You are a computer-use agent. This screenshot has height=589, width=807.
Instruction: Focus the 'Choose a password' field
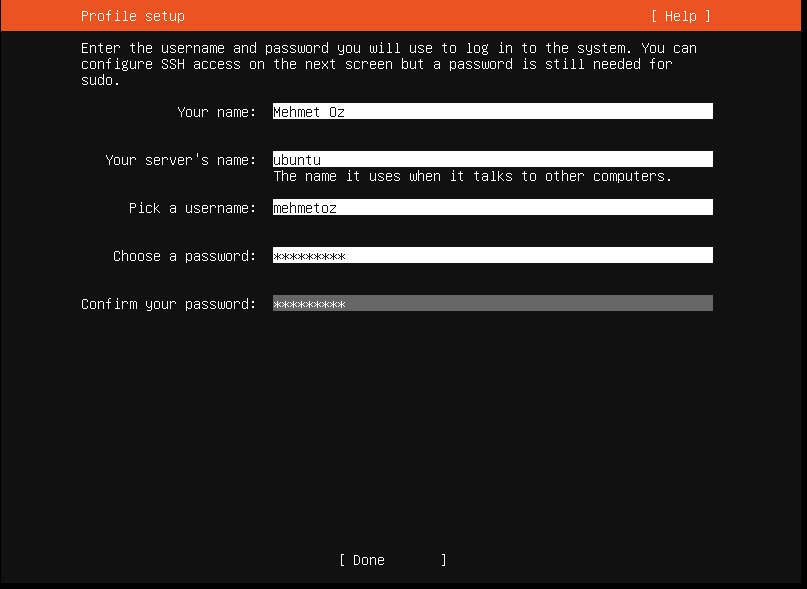(x=493, y=255)
